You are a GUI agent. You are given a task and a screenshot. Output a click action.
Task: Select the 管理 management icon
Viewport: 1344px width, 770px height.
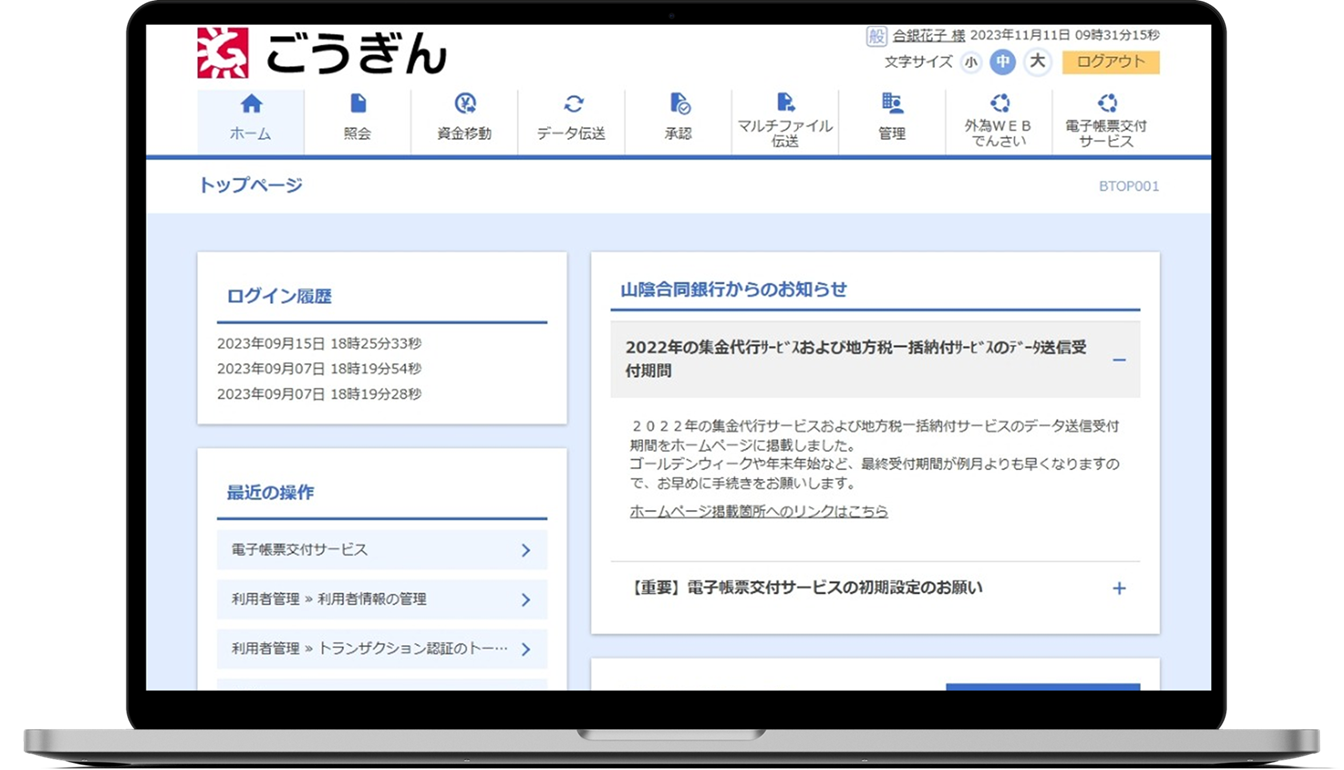click(x=892, y=104)
